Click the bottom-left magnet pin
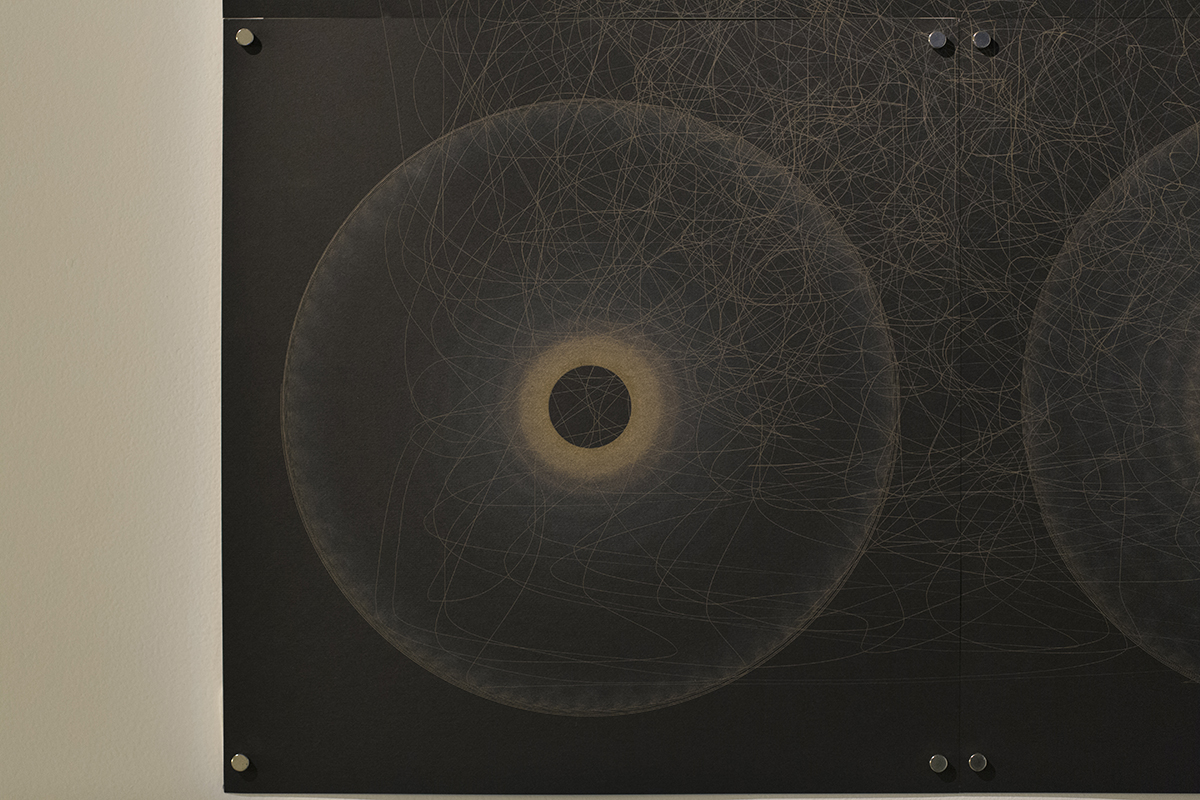The width and height of the screenshot is (1200, 800). click(240, 762)
